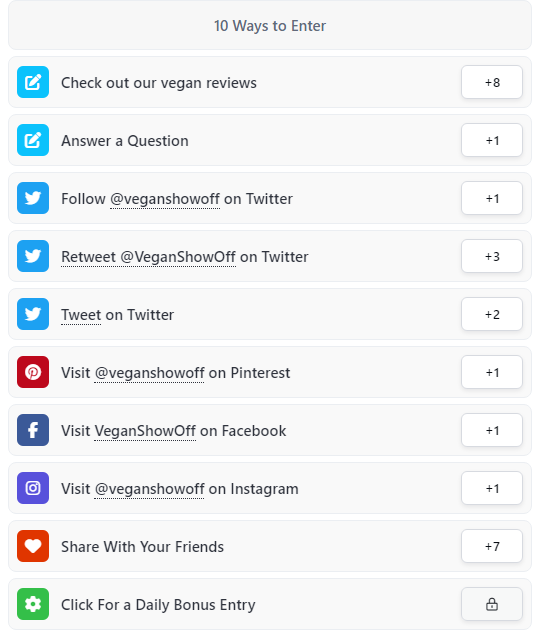Click the purple Instagram icon
Screen dimensions: 540x636
33,488
